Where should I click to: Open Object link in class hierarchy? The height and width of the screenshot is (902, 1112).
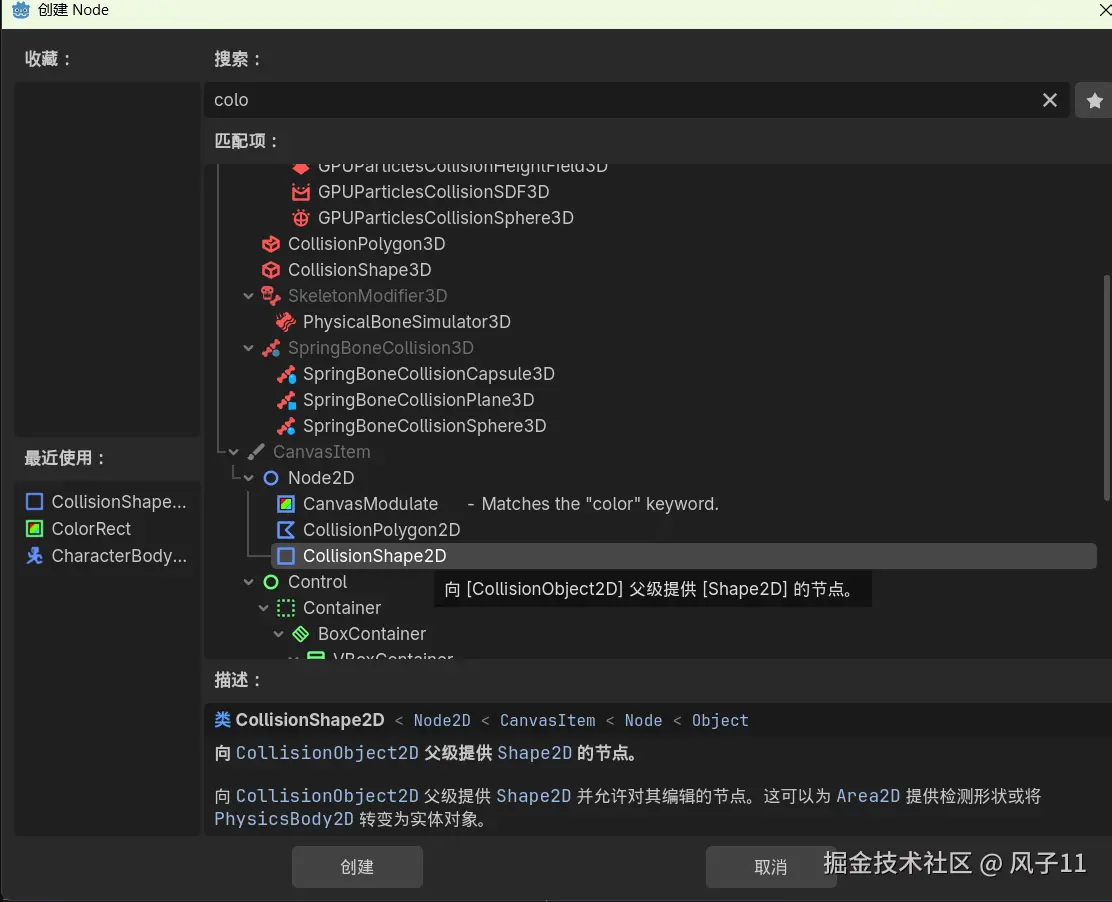click(720, 720)
